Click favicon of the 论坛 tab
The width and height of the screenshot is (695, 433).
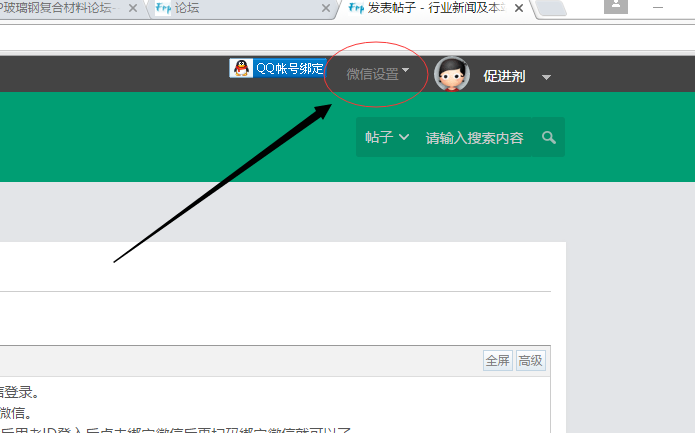click(x=163, y=8)
